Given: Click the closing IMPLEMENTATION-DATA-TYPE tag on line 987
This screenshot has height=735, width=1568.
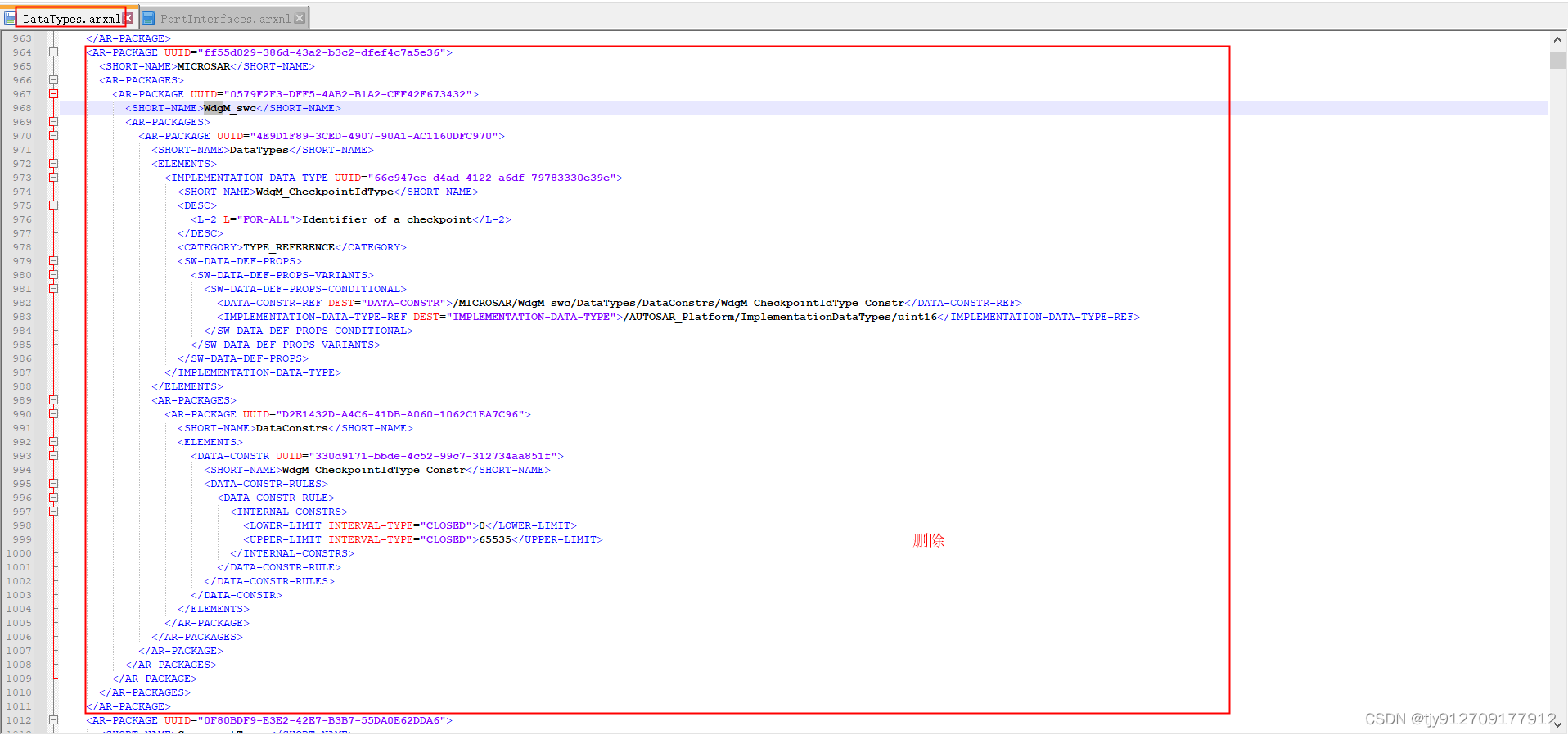Looking at the screenshot, I should coord(253,372).
